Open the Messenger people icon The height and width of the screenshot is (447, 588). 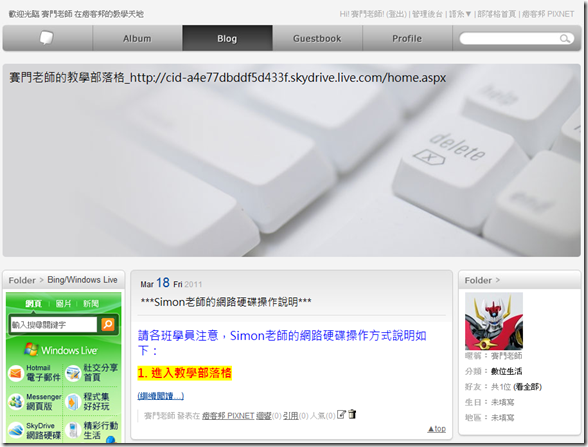click(x=16, y=402)
